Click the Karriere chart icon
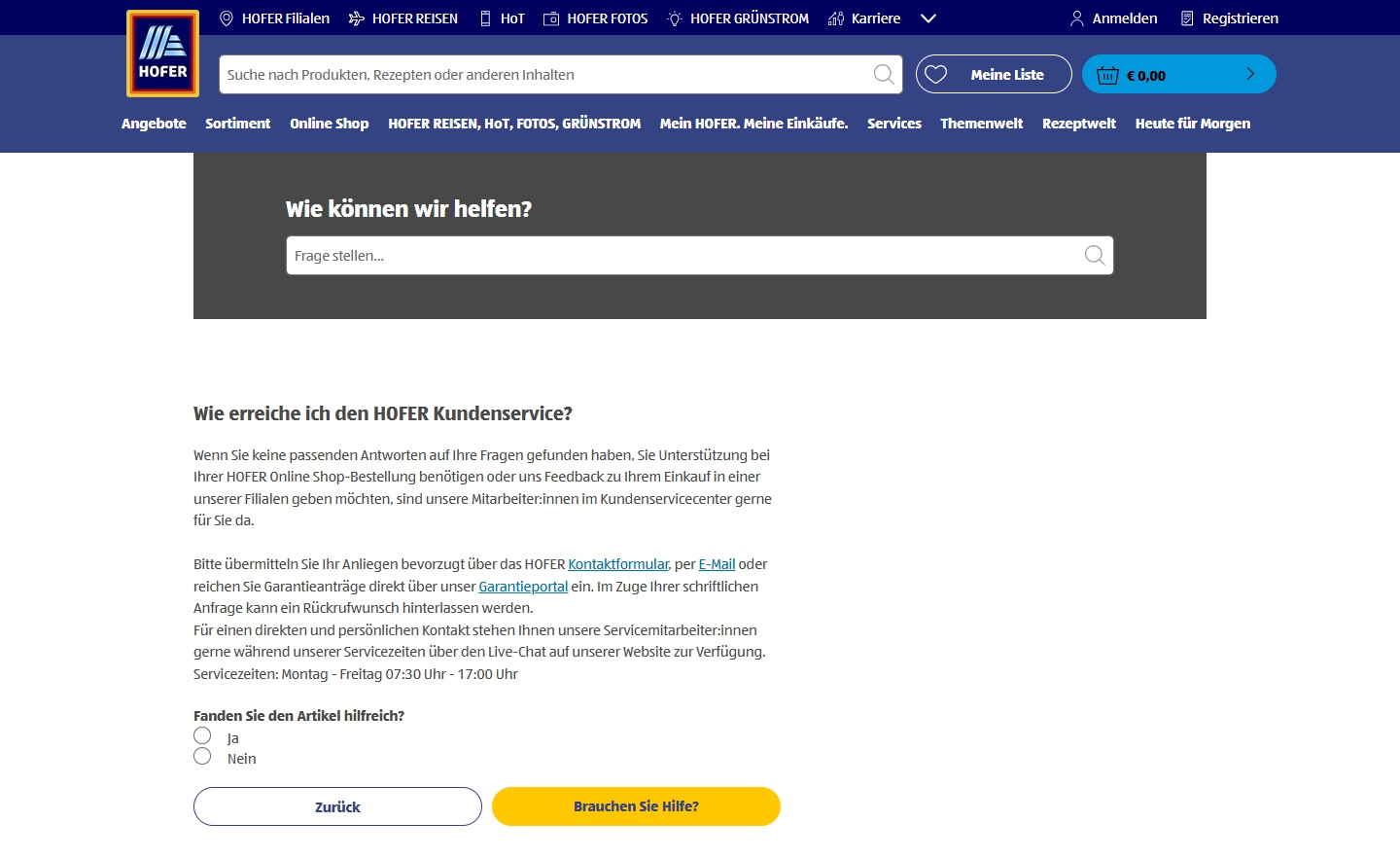Screen dimensions: 1400x858 836,18
